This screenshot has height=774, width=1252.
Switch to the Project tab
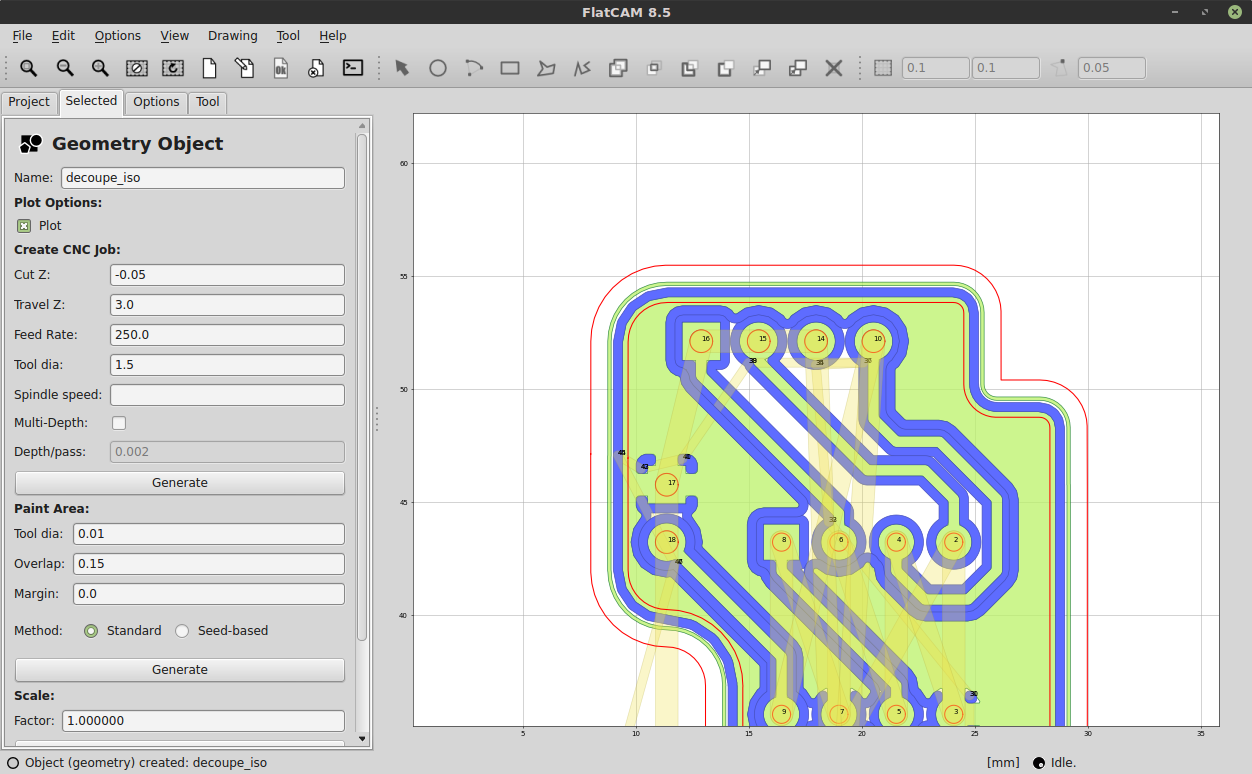click(x=29, y=102)
